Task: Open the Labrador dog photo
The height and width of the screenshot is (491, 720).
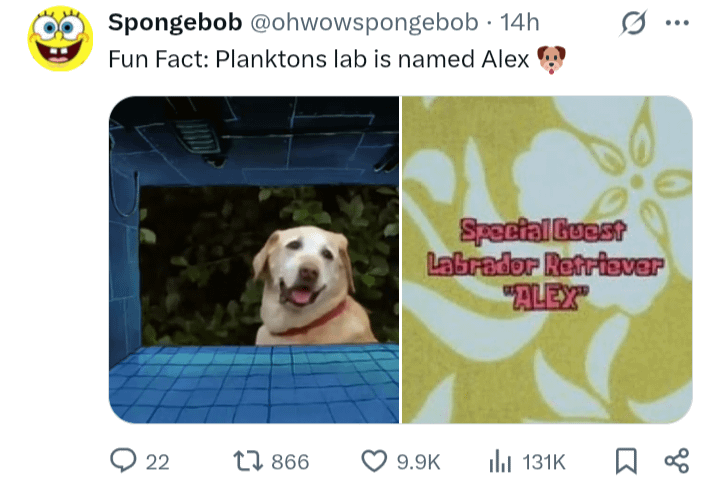Action: click(254, 260)
